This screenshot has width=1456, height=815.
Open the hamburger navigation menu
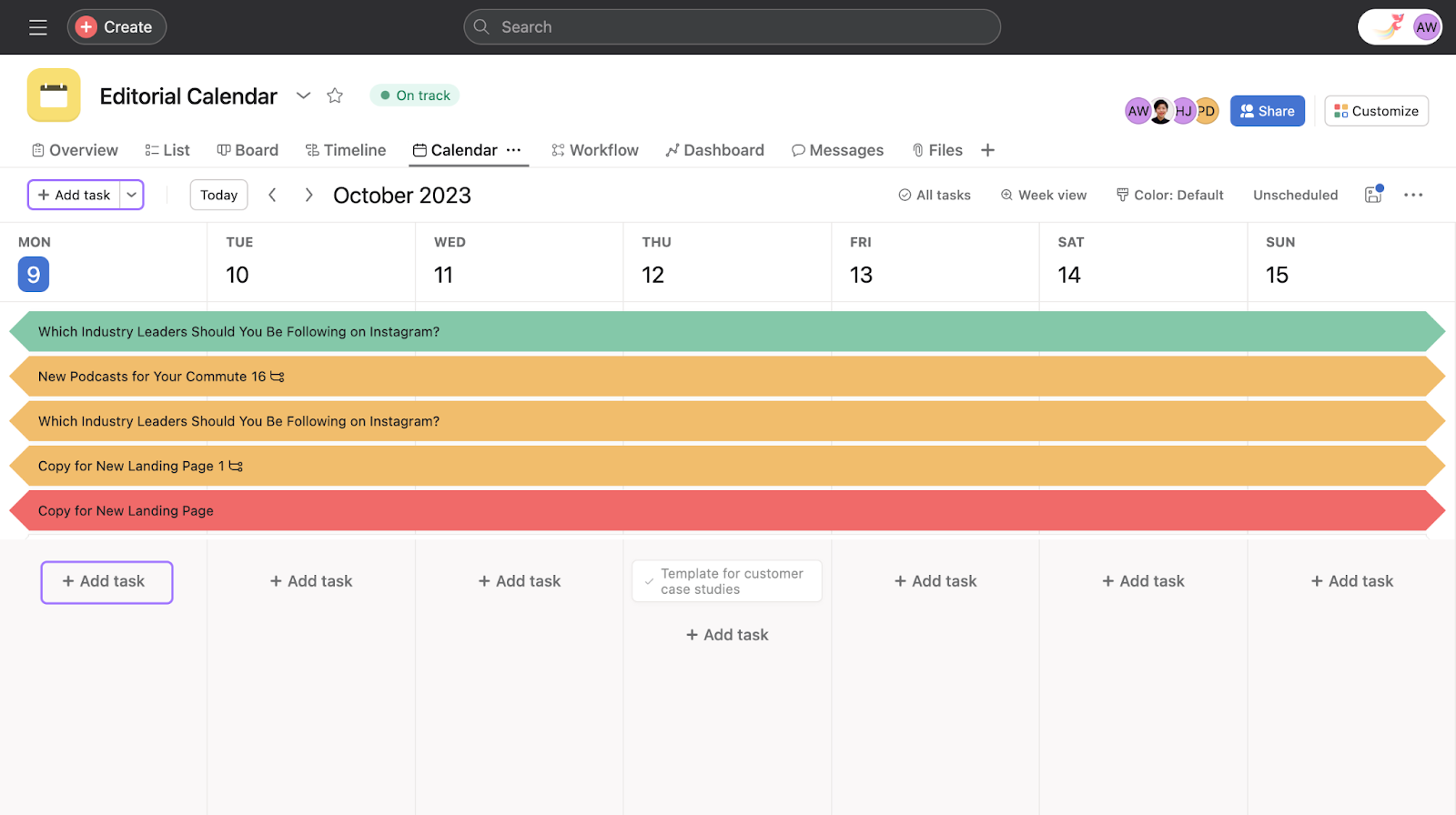point(37,27)
